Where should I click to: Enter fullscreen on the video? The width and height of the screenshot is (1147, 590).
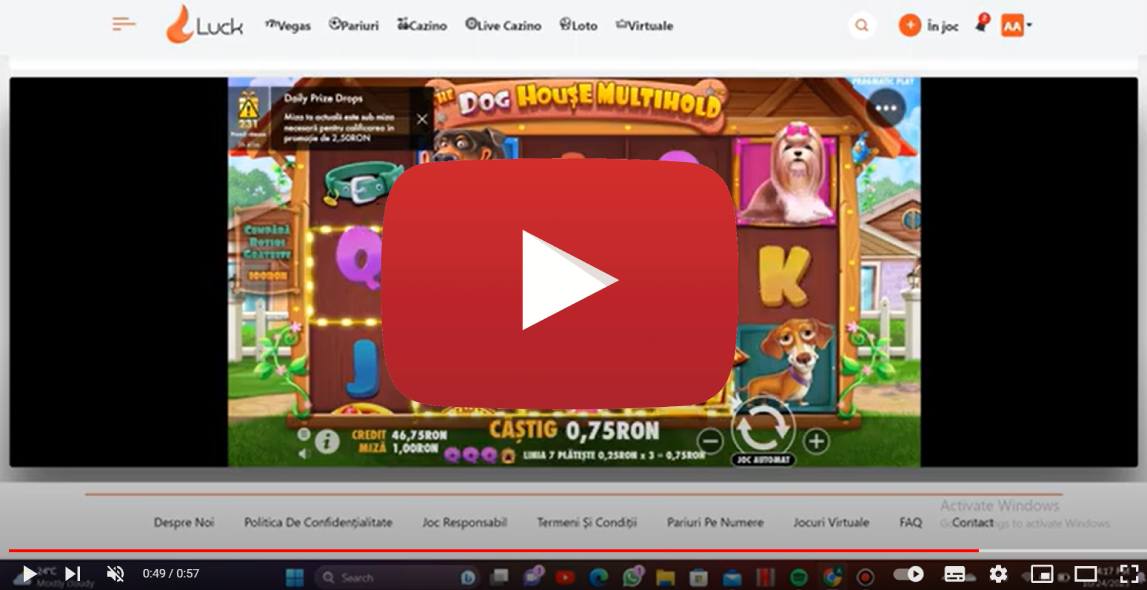[x=1129, y=574]
